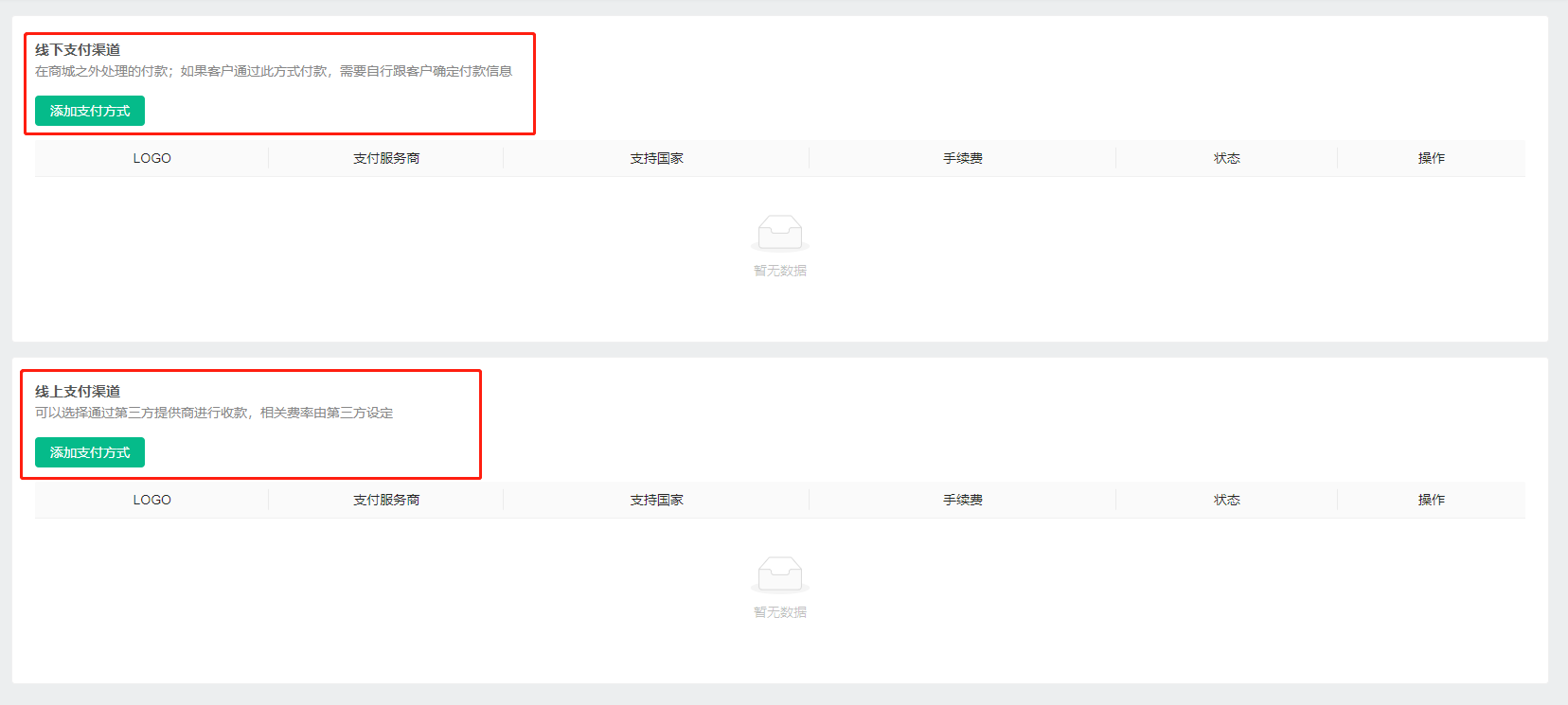
Task: Select the 支持国家 header in the online table
Action: 656,500
